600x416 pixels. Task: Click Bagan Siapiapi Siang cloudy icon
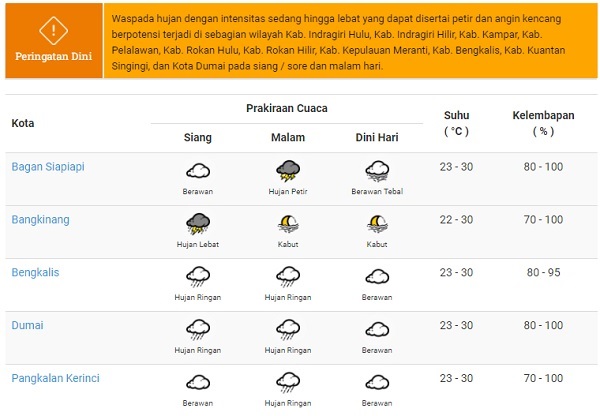198,171
